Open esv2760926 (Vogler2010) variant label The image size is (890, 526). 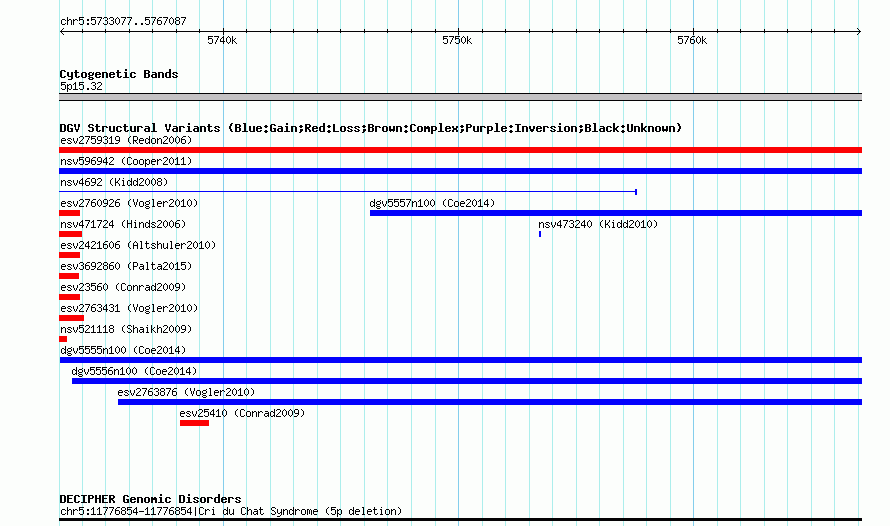pos(129,203)
